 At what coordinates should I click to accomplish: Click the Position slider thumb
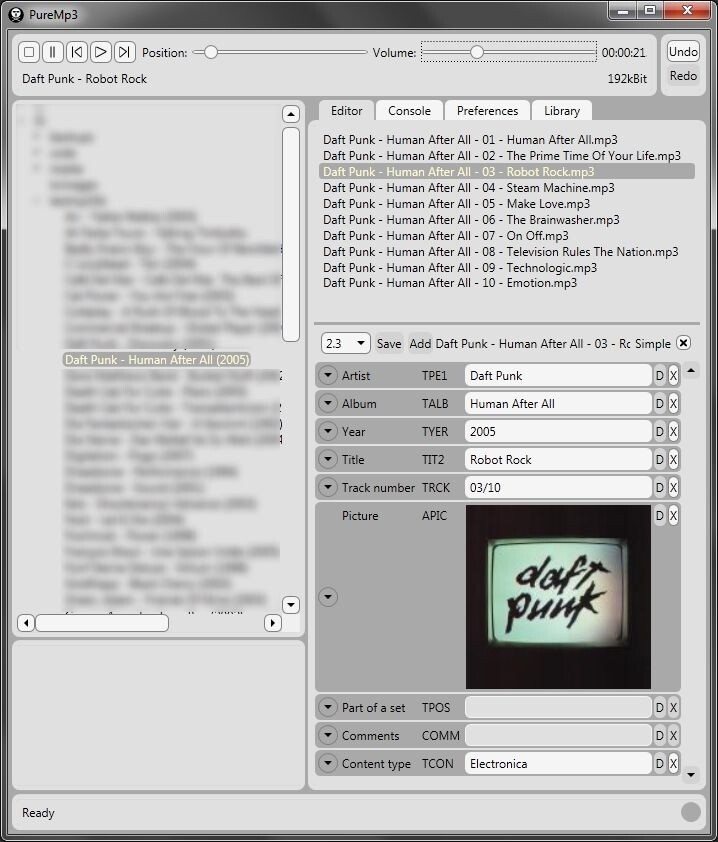tap(211, 52)
